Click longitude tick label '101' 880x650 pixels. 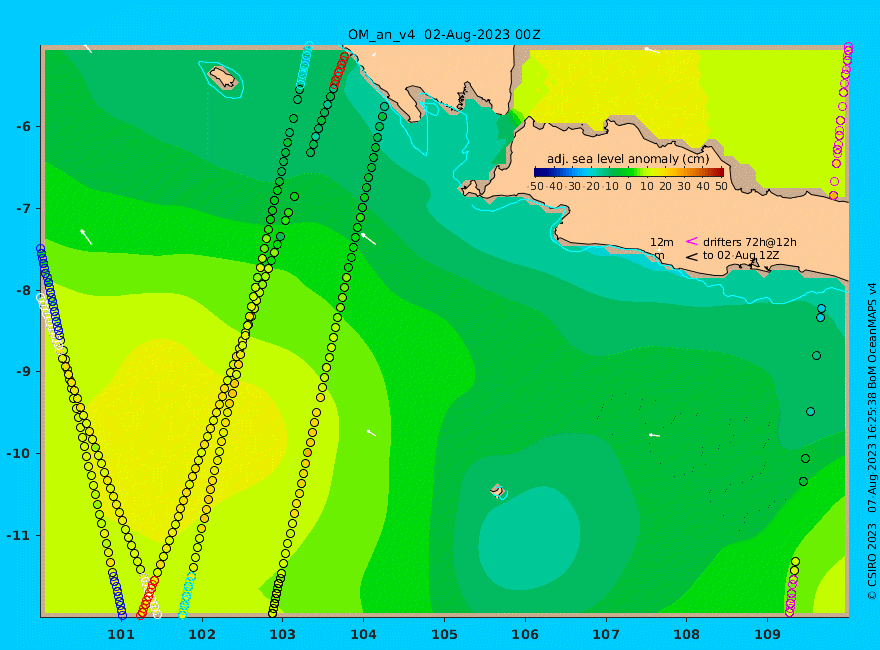121,635
